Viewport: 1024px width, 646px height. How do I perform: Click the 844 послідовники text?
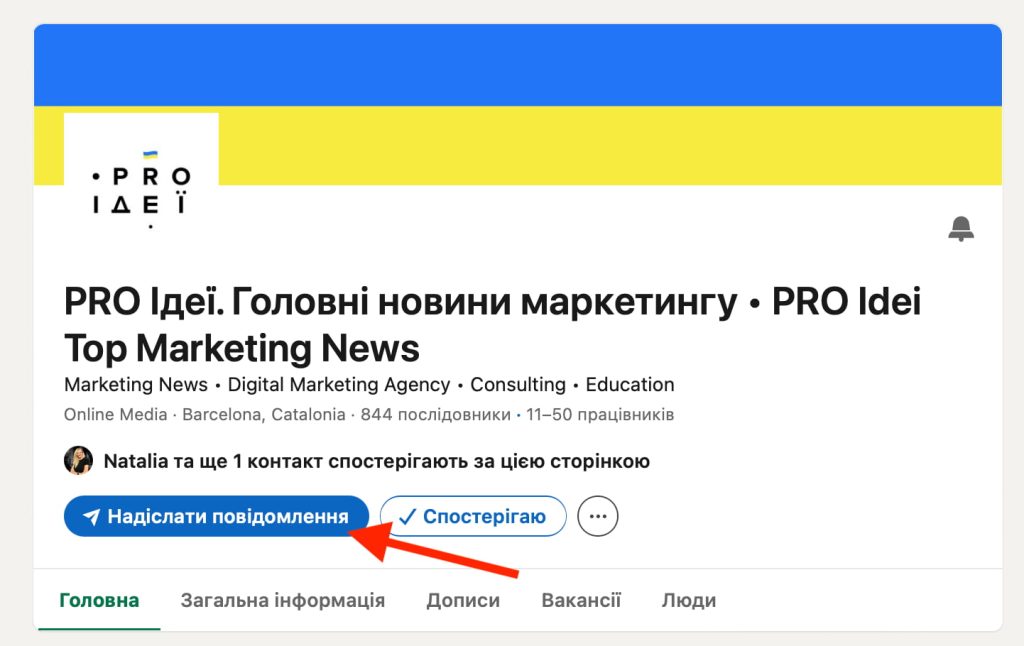coord(436,415)
